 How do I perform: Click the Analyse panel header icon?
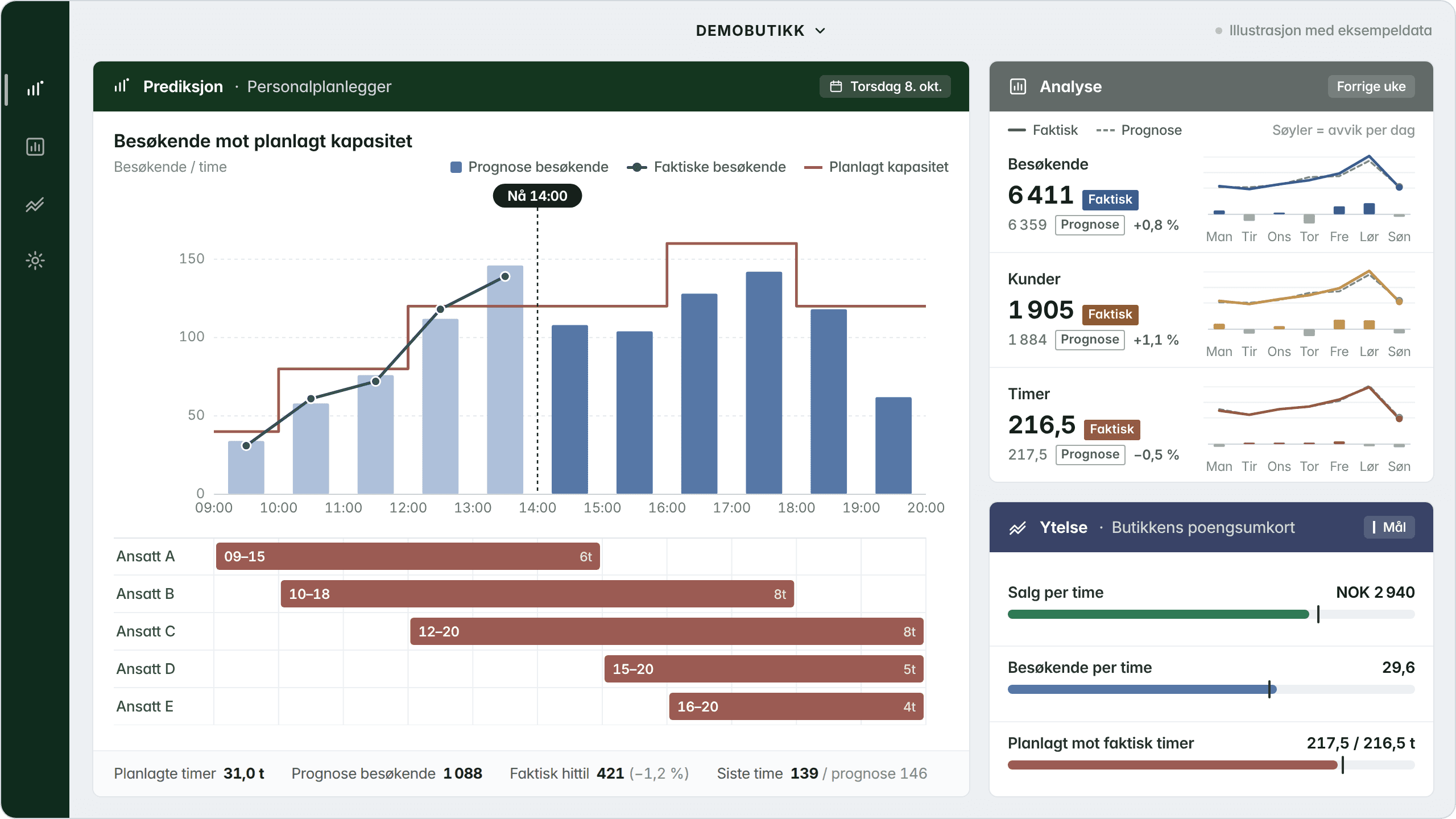(x=1017, y=86)
